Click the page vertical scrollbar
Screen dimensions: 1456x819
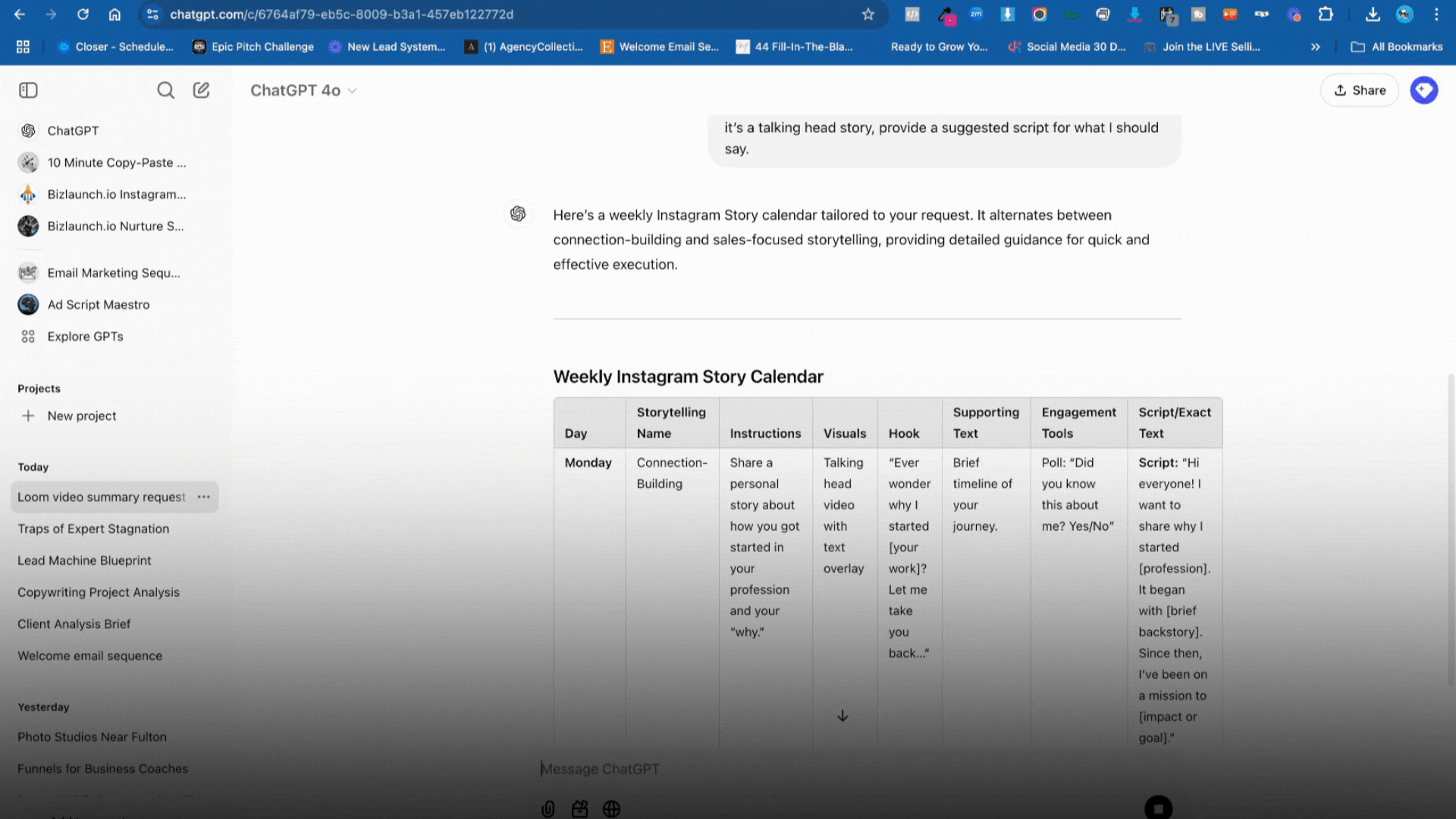[x=1451, y=531]
